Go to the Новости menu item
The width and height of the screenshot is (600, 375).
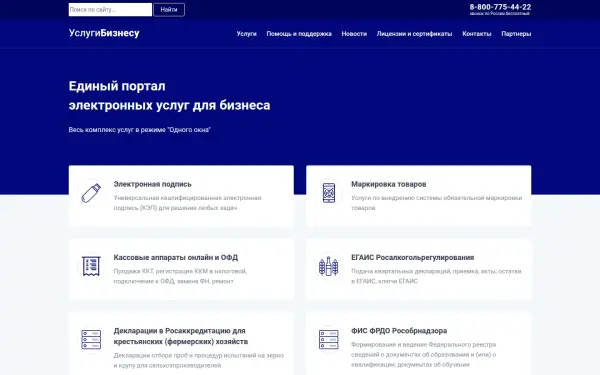click(x=354, y=34)
